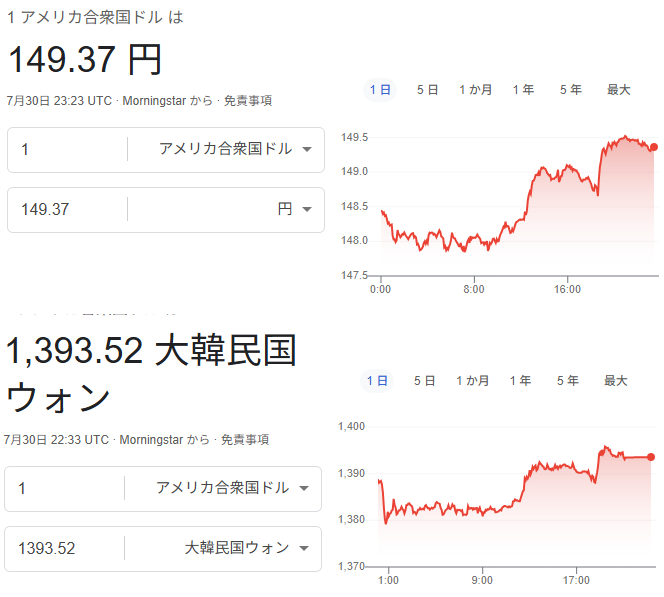Open the 免責事項 link under the yen rate

[x=248, y=101]
